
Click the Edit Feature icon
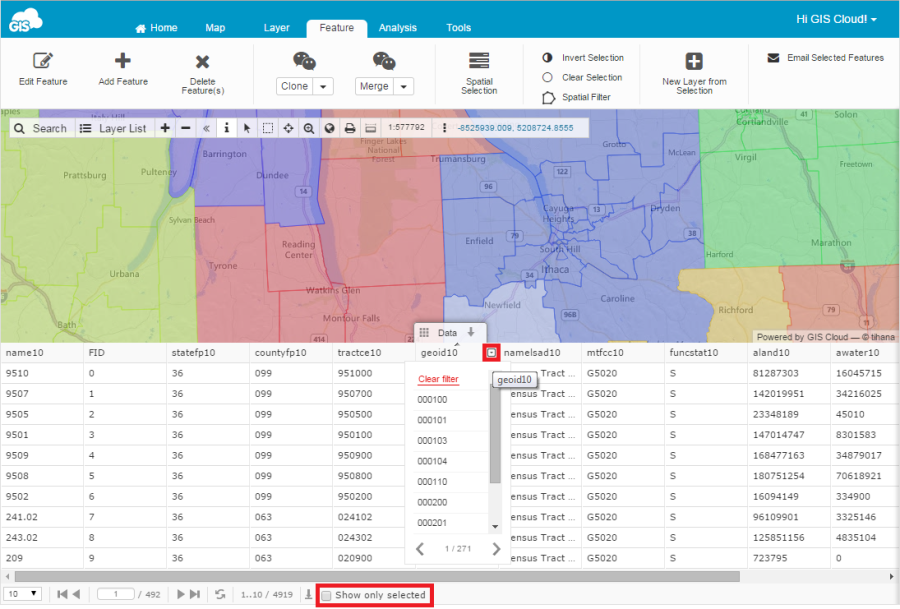click(43, 62)
